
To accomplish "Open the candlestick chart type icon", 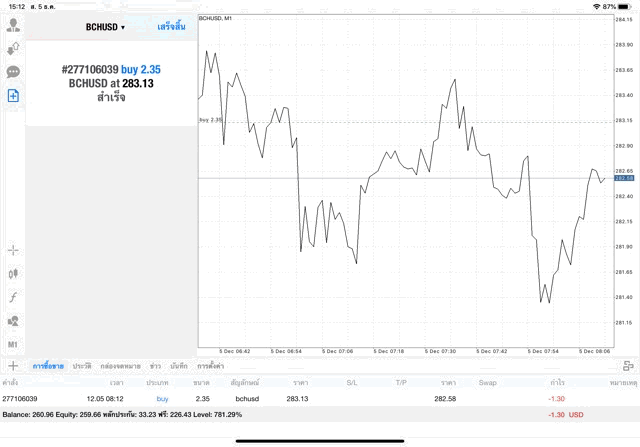I will 14,273.
